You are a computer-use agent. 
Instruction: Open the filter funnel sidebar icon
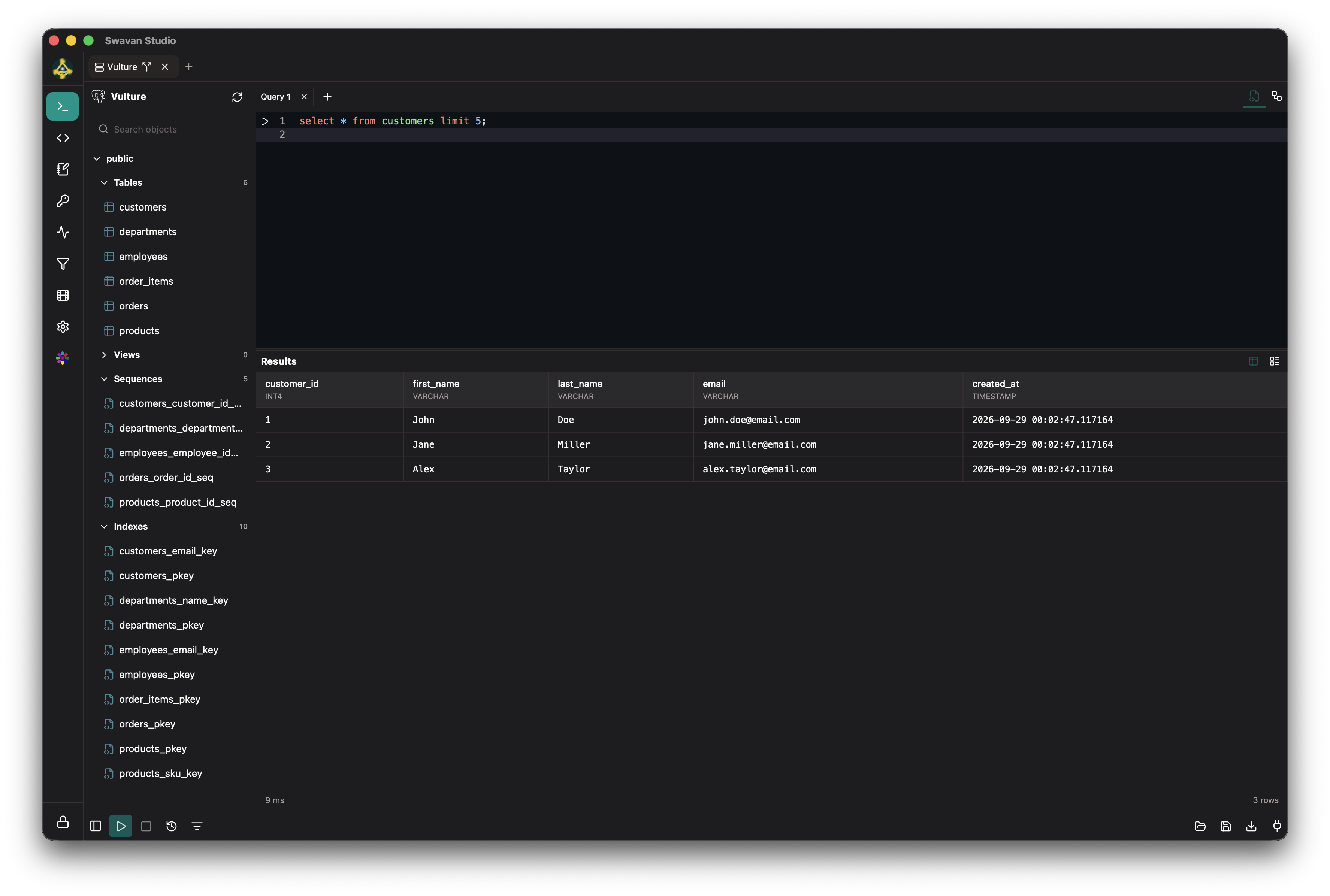63,263
